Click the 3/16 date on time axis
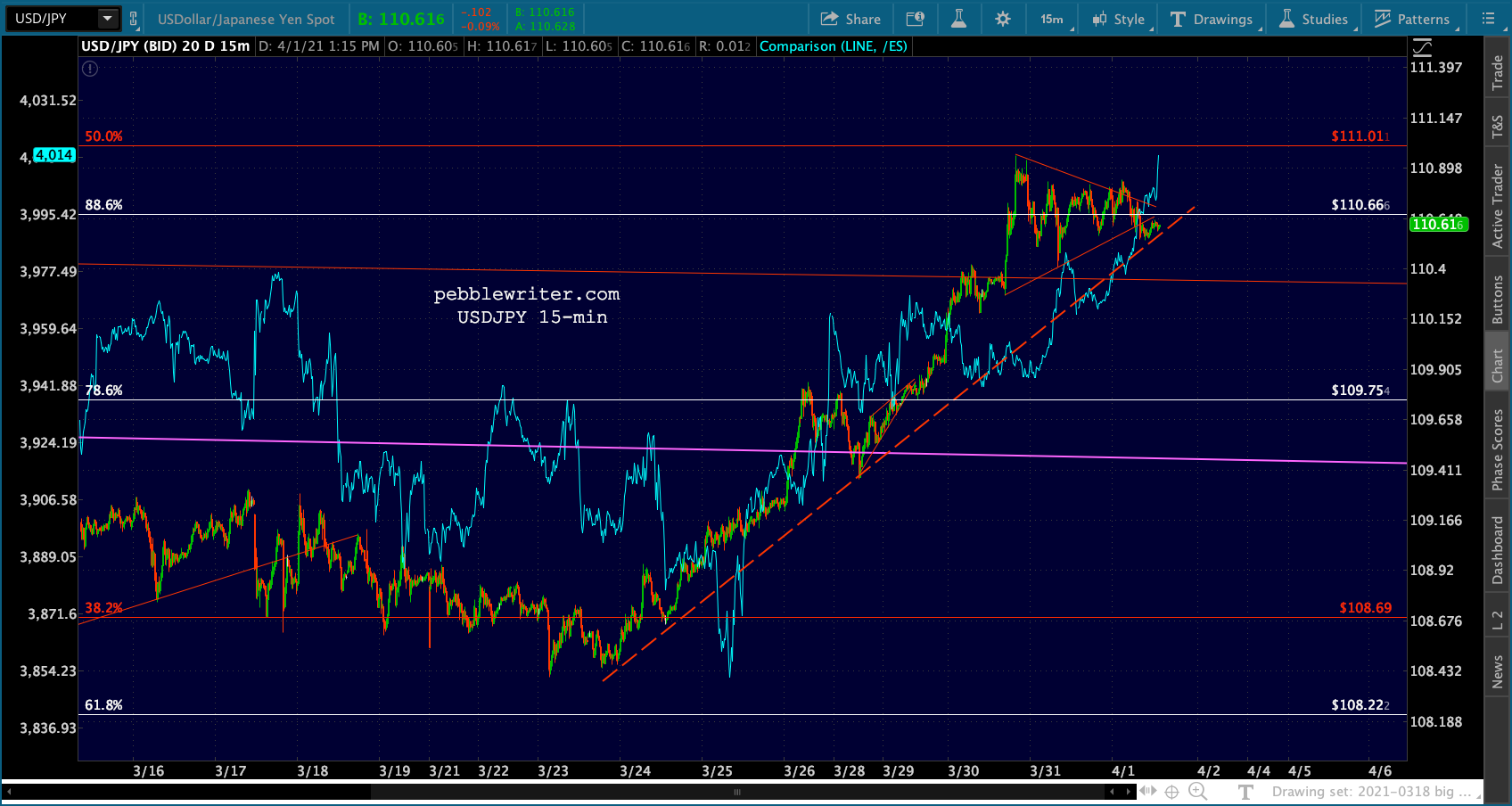 (148, 771)
